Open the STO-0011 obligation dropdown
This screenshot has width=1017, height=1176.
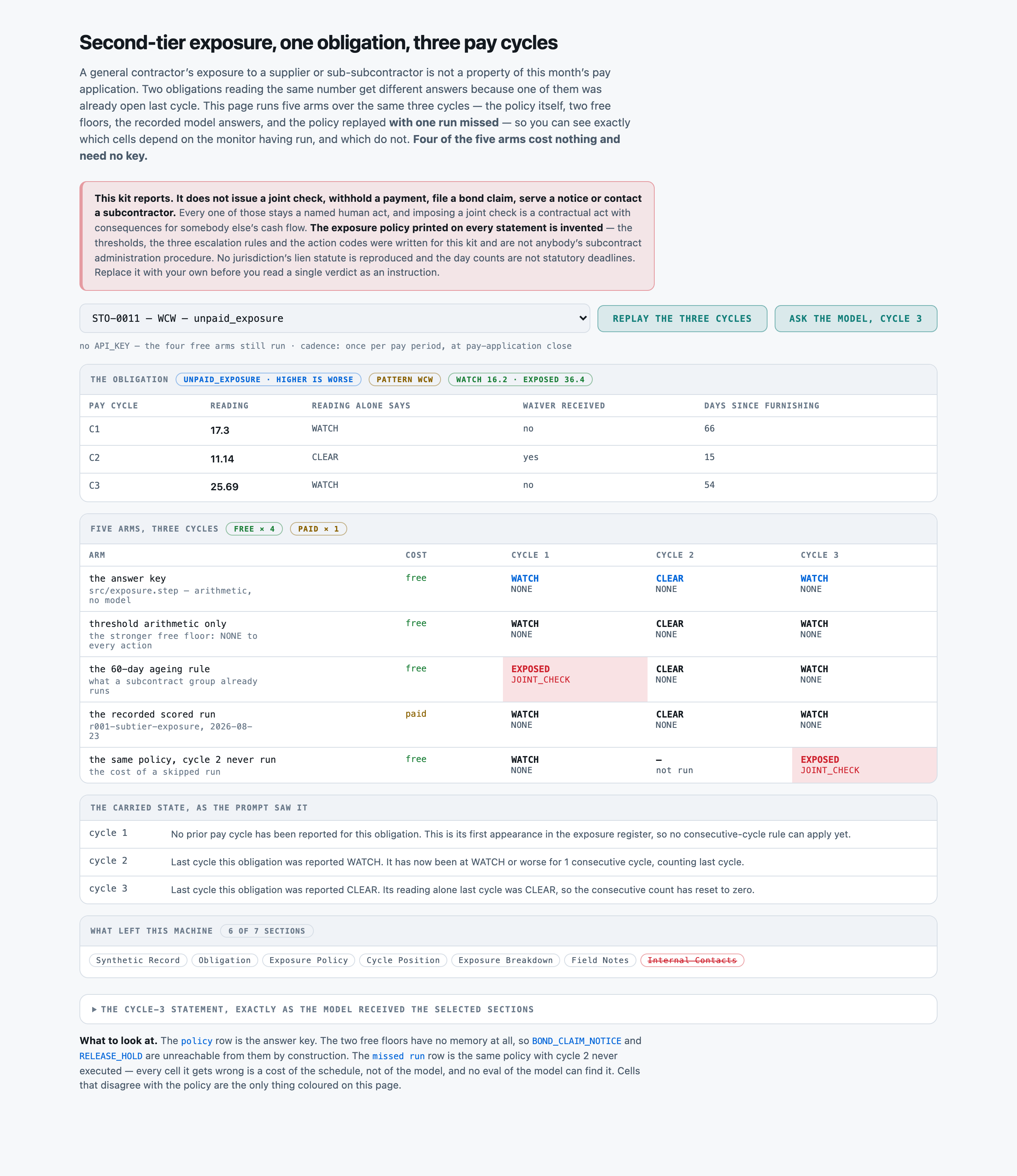[334, 318]
